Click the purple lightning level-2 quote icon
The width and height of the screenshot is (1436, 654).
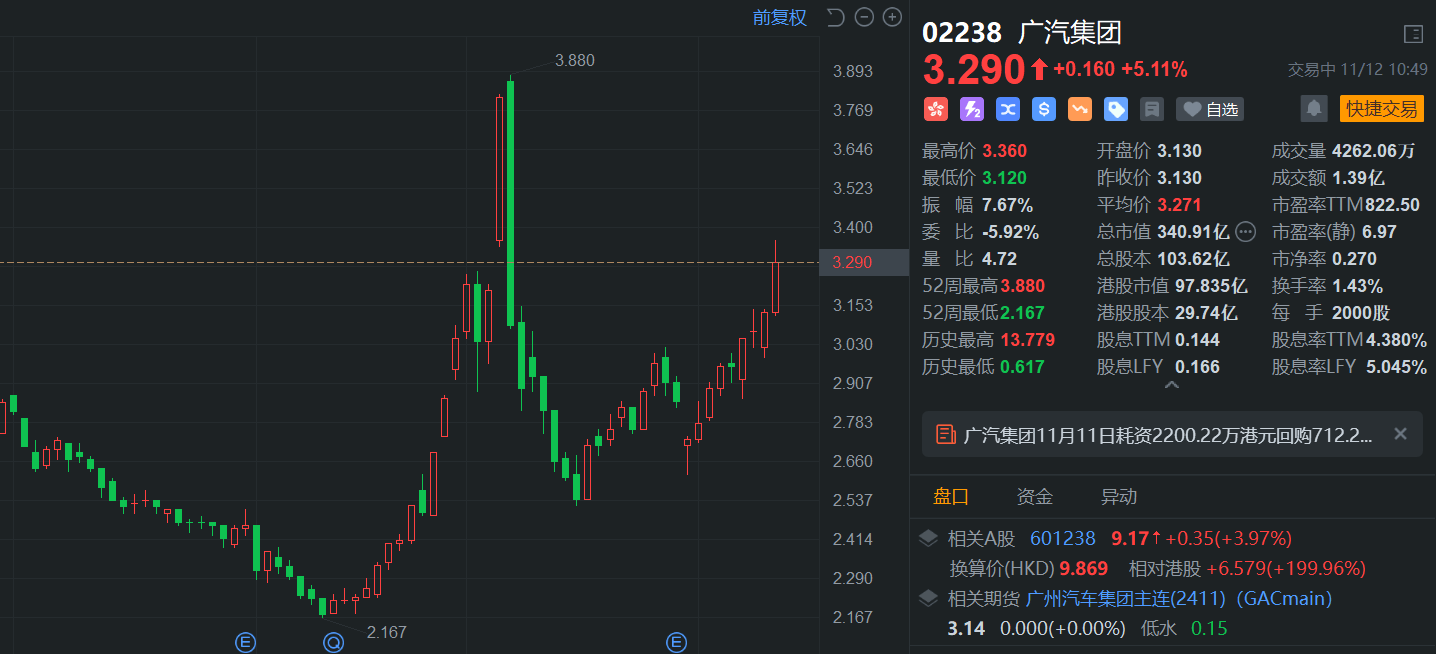click(971, 109)
